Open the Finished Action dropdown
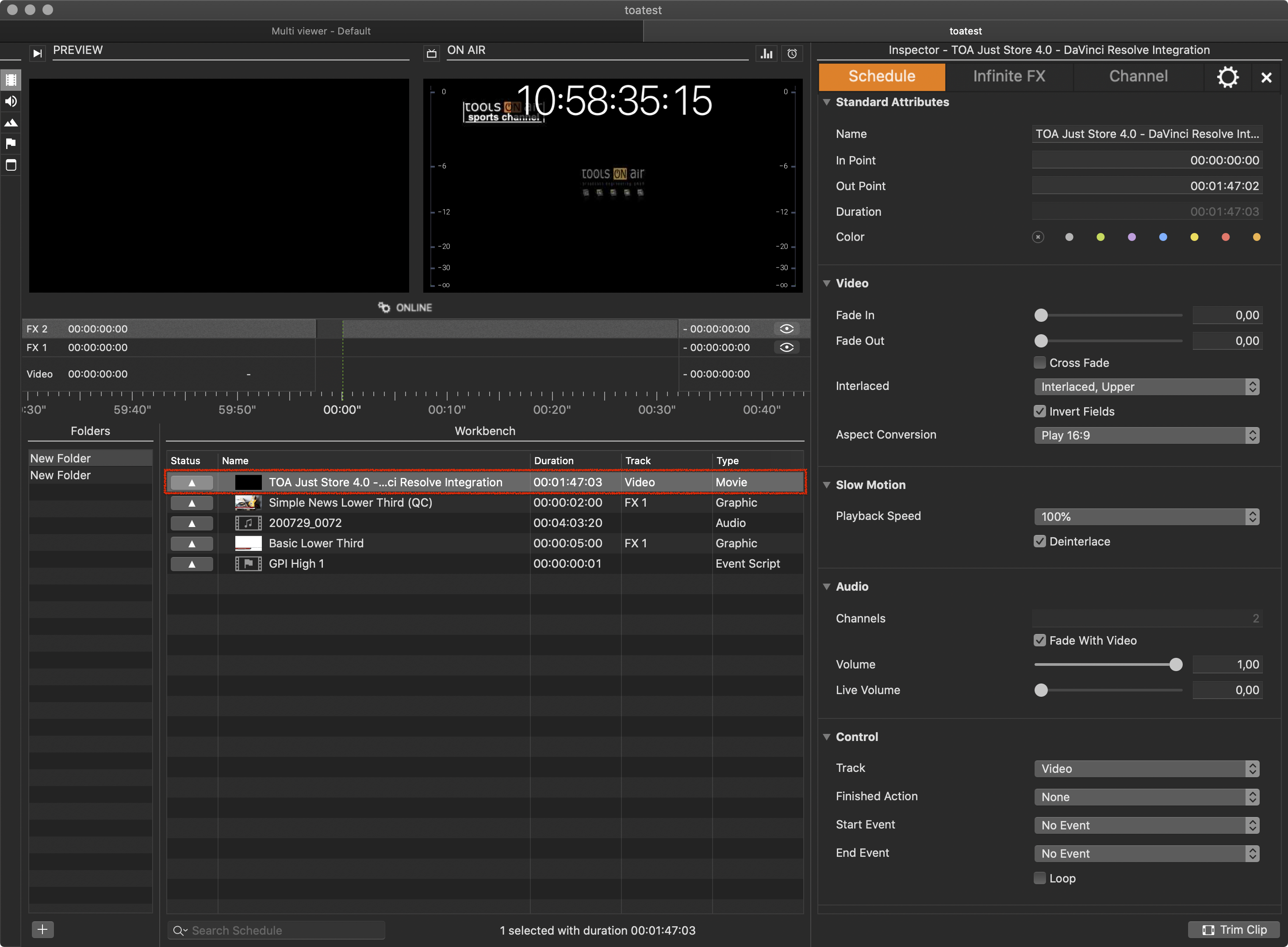Screen dimensions: 1288x947 click(x=1147, y=798)
